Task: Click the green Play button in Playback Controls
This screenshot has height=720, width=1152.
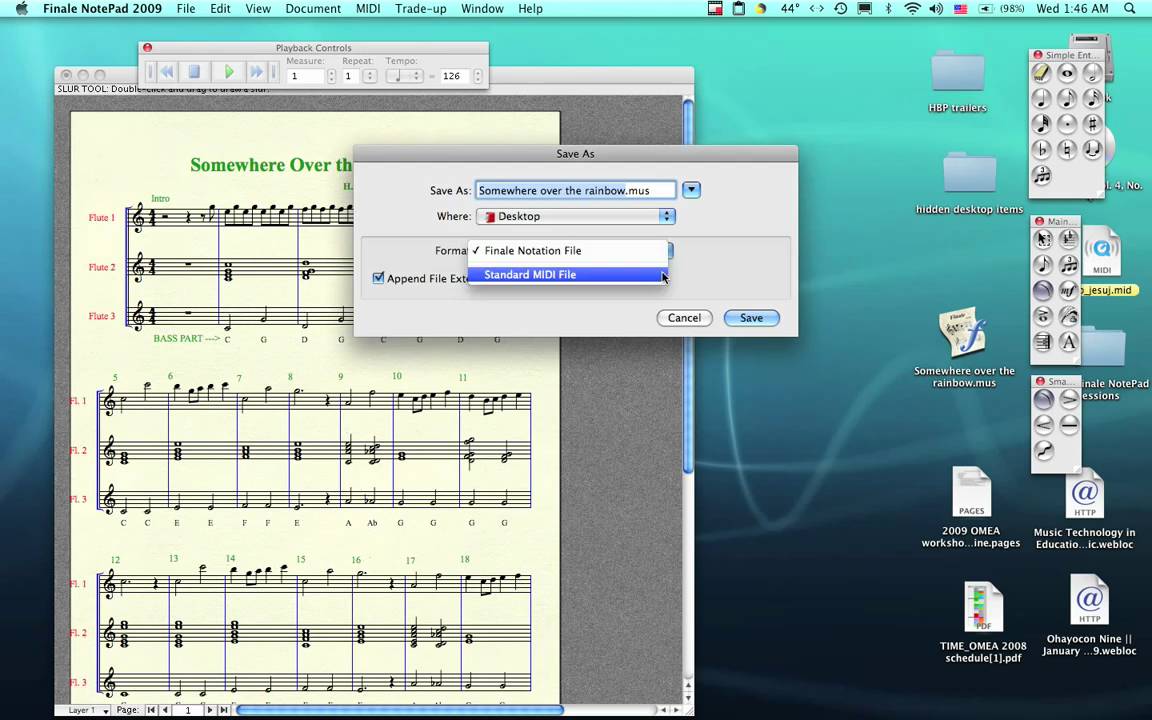Action: 229,71
